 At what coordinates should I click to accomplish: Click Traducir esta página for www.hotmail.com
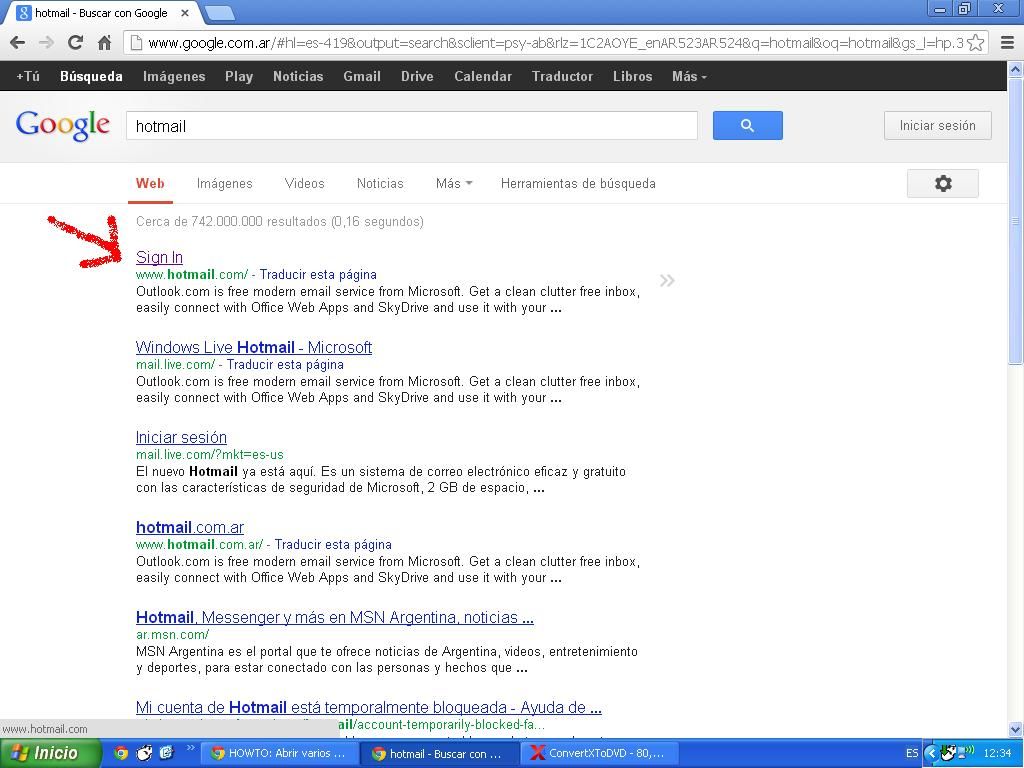pos(318,275)
